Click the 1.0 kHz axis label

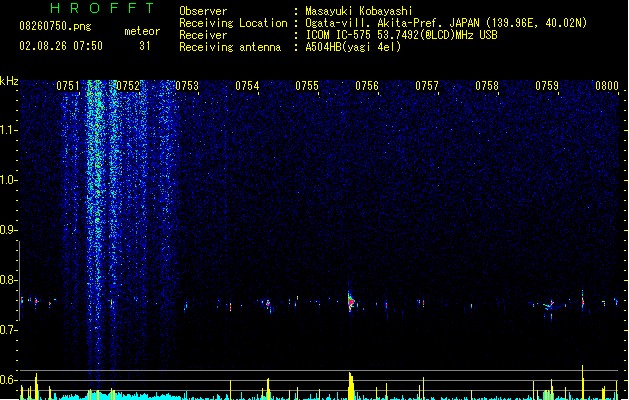8,180
